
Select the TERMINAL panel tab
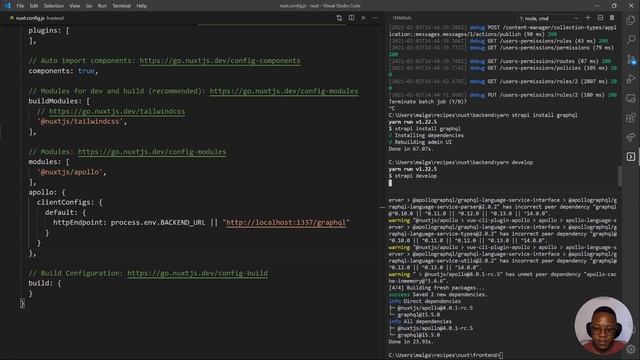tap(402, 18)
